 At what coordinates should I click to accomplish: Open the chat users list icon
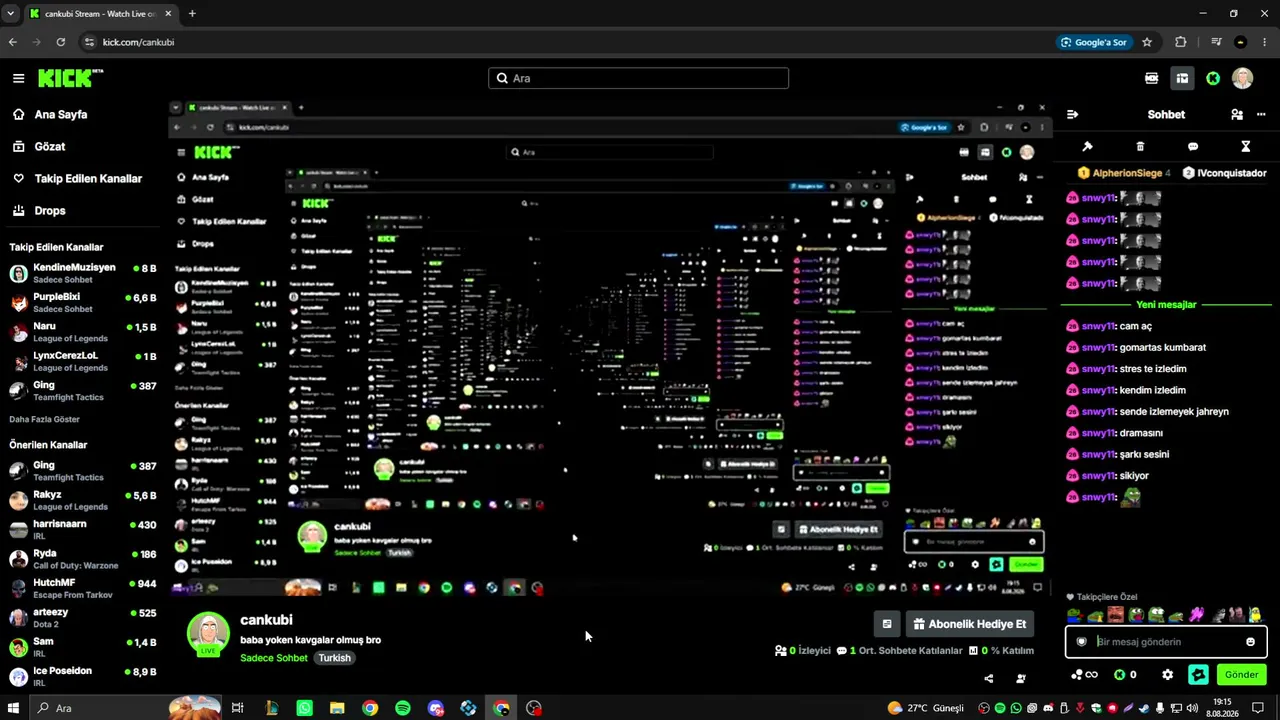click(x=1237, y=115)
